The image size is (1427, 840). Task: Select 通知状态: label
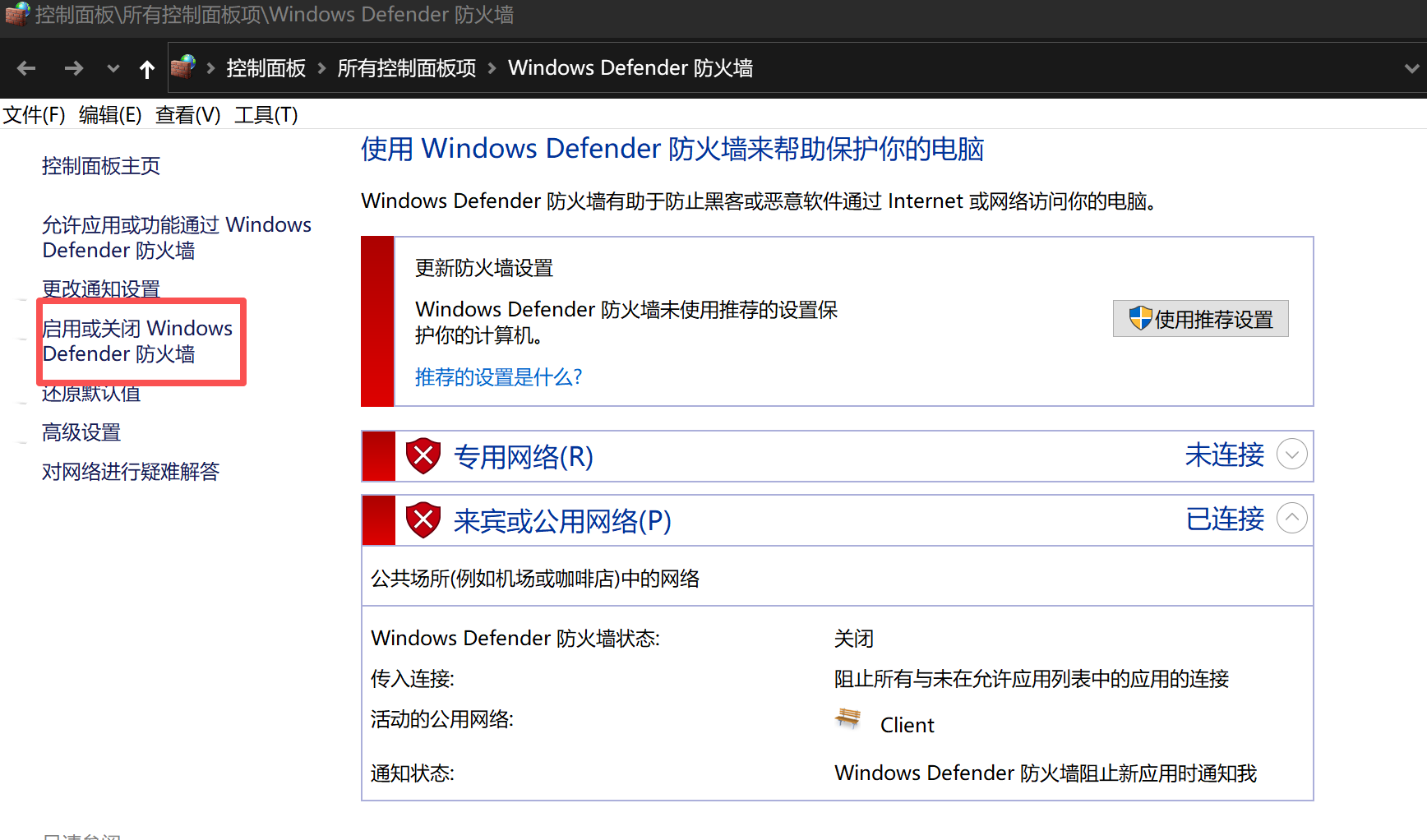[413, 773]
